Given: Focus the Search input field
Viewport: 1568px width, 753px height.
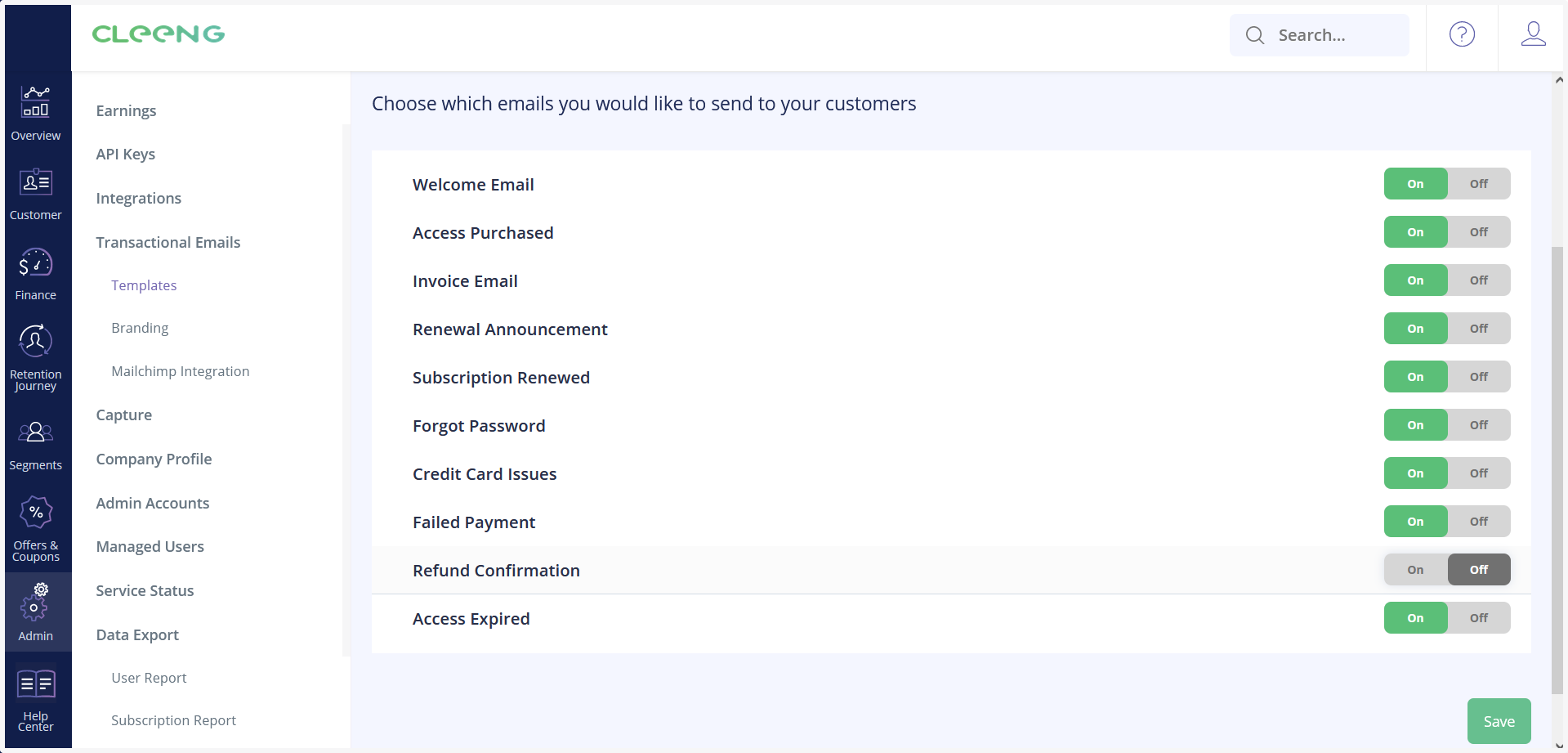Looking at the screenshot, I should point(1319,35).
